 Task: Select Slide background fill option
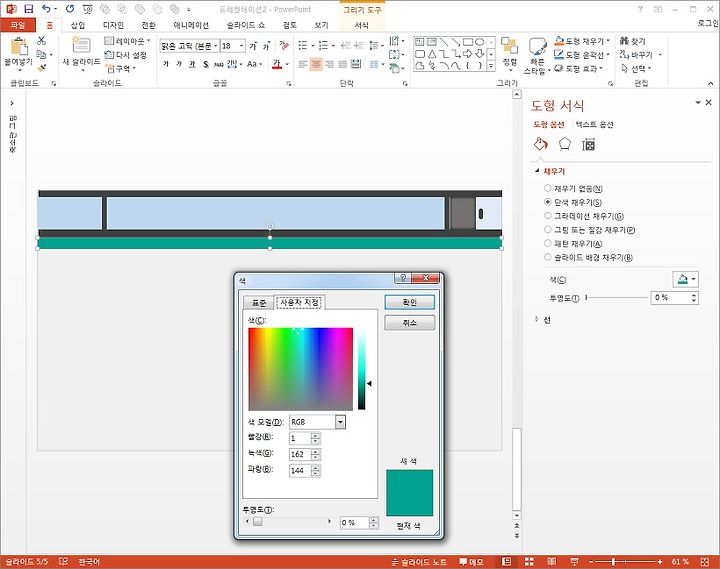[x=547, y=257]
